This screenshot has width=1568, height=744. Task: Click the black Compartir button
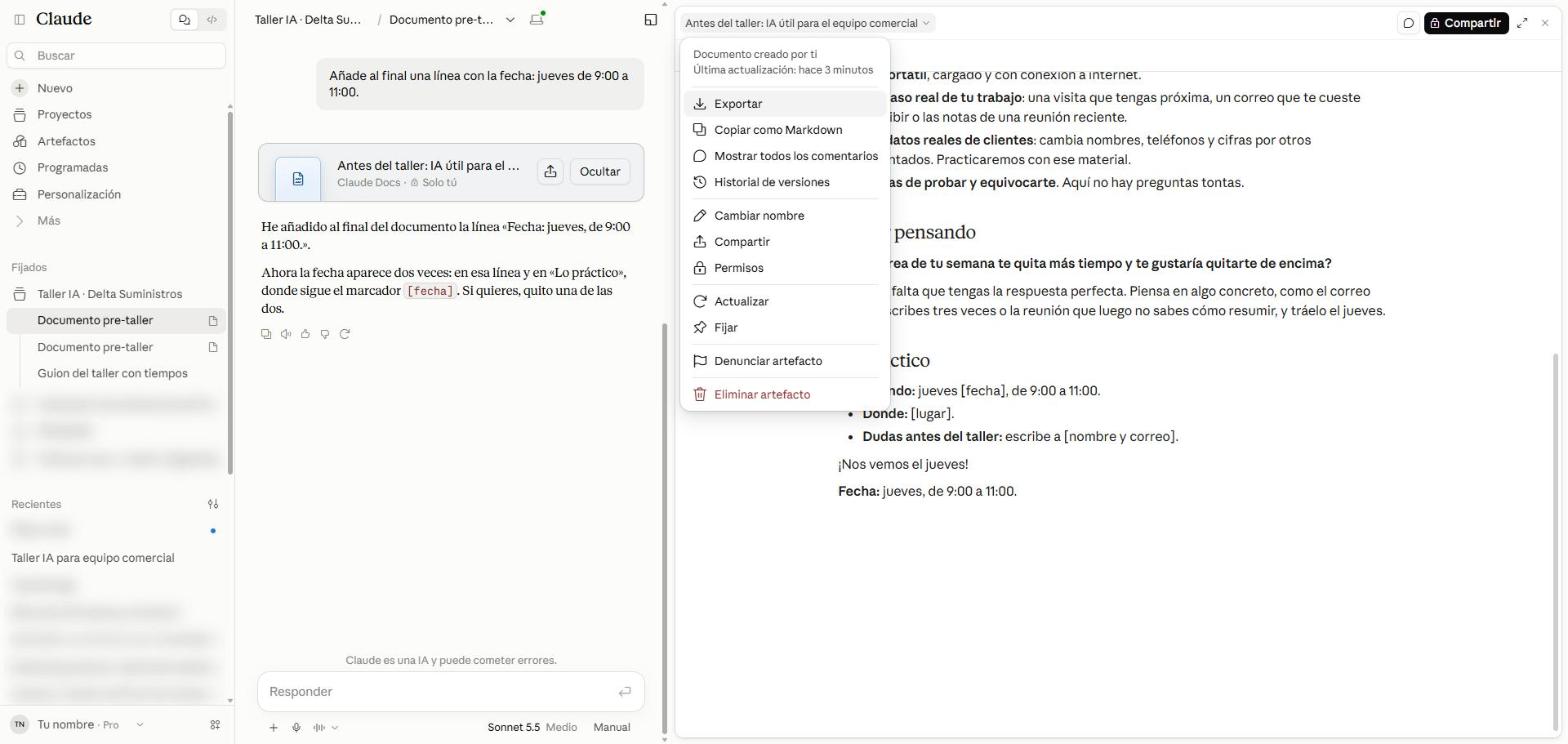[1466, 23]
